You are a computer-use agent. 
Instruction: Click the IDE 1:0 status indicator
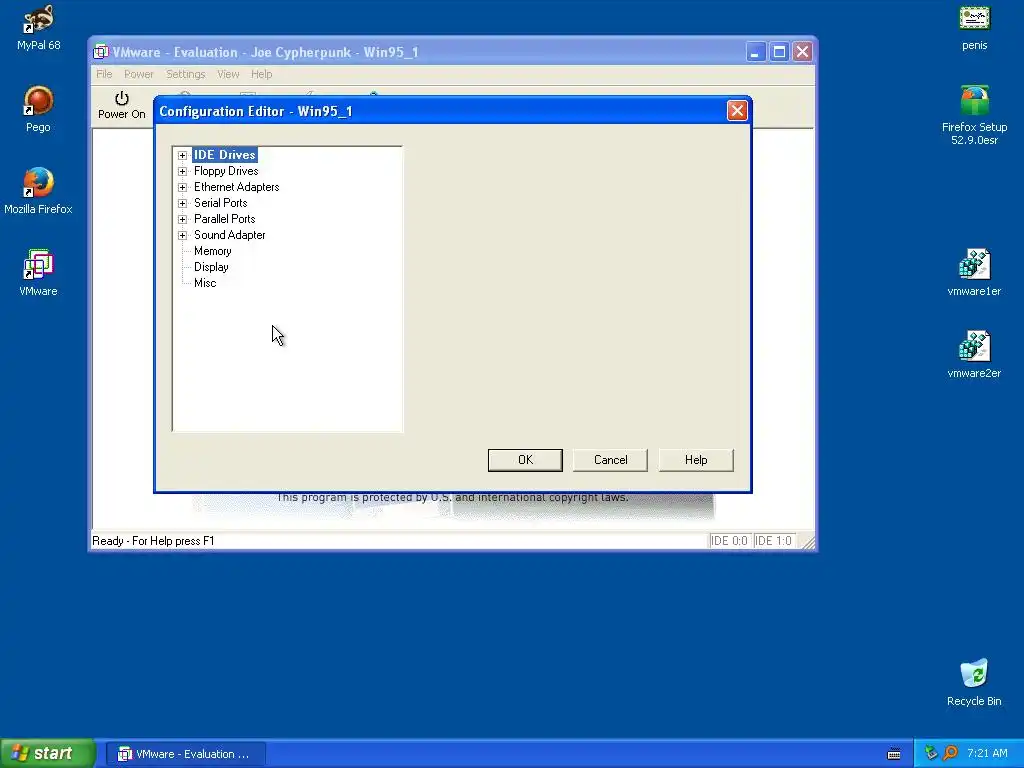click(x=773, y=541)
